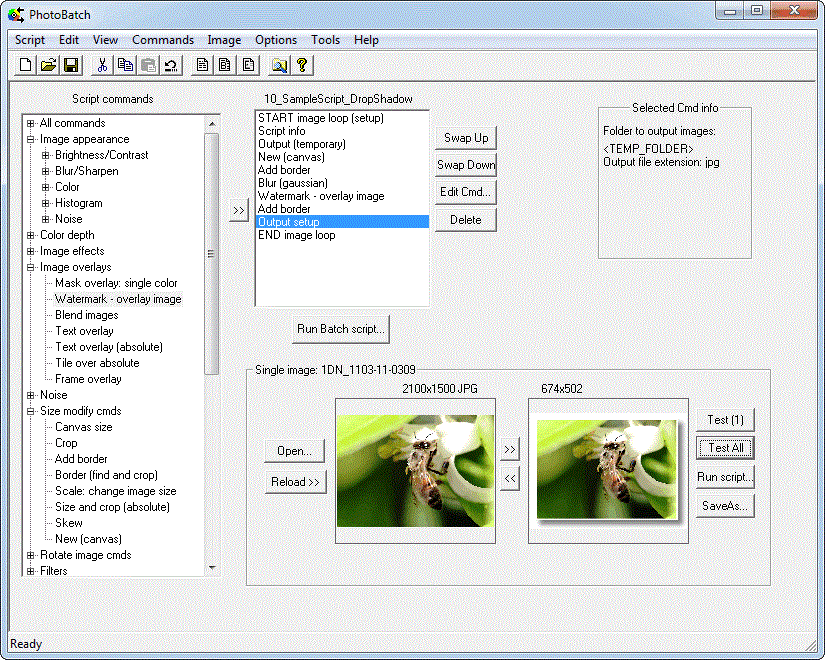The height and width of the screenshot is (660, 825).
Task: Click the New script toolbar icon
Action: tap(27, 65)
